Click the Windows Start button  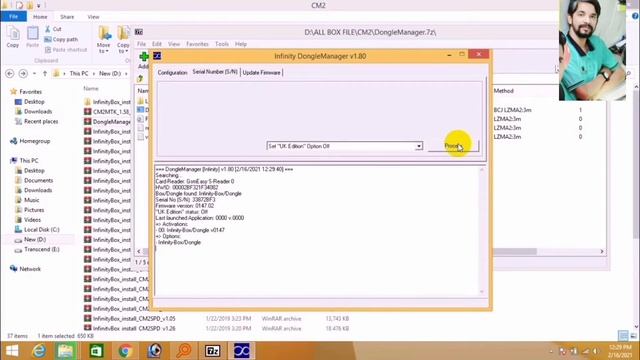click(12, 351)
